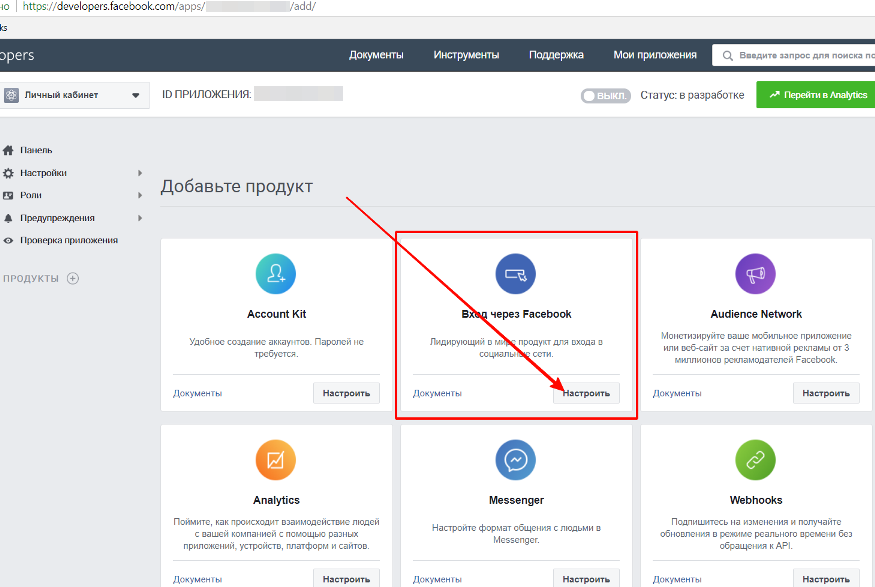Click the Analytics chart icon
875x587 pixels.
tap(276, 460)
